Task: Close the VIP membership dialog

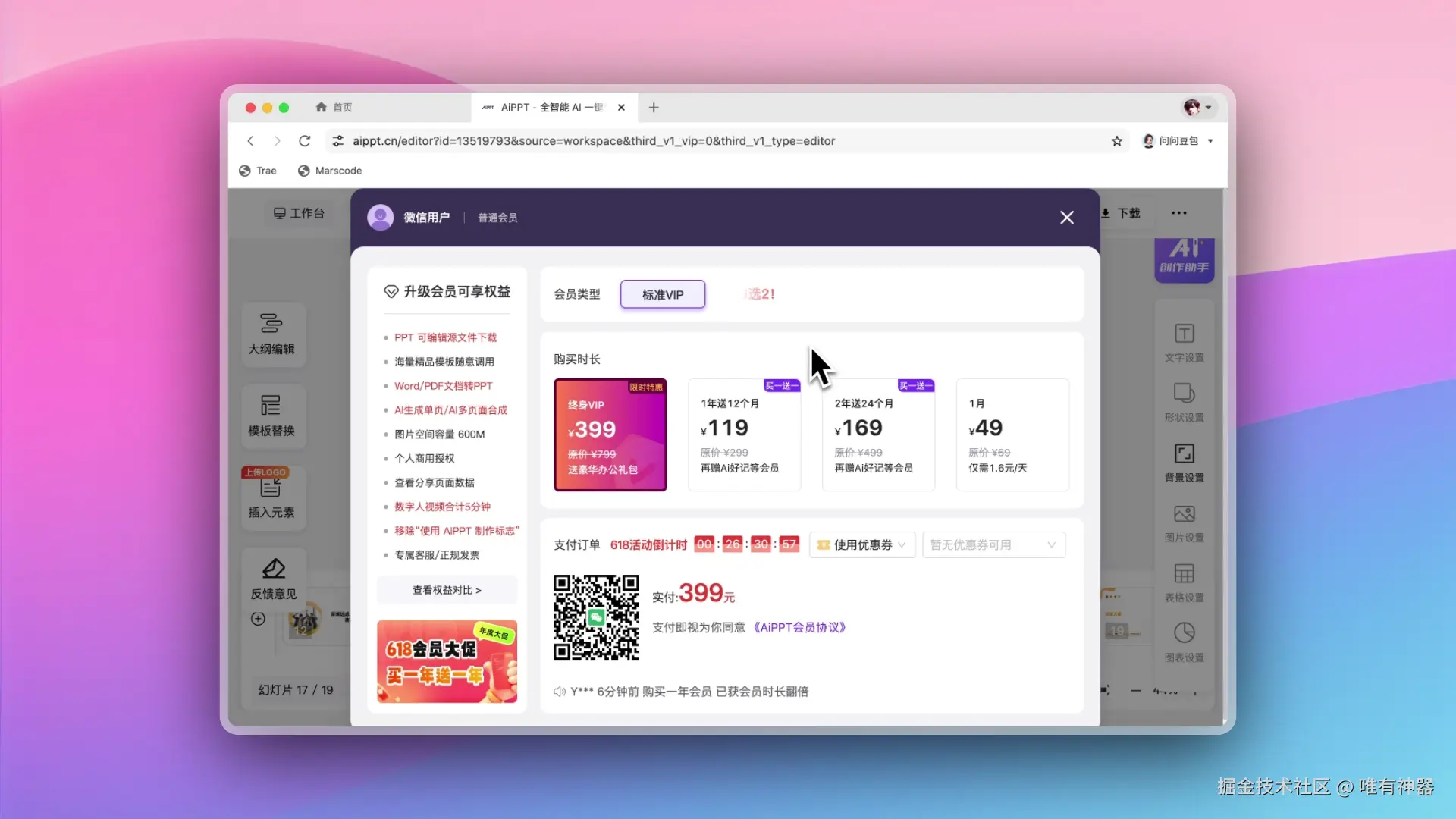Action: click(1066, 218)
